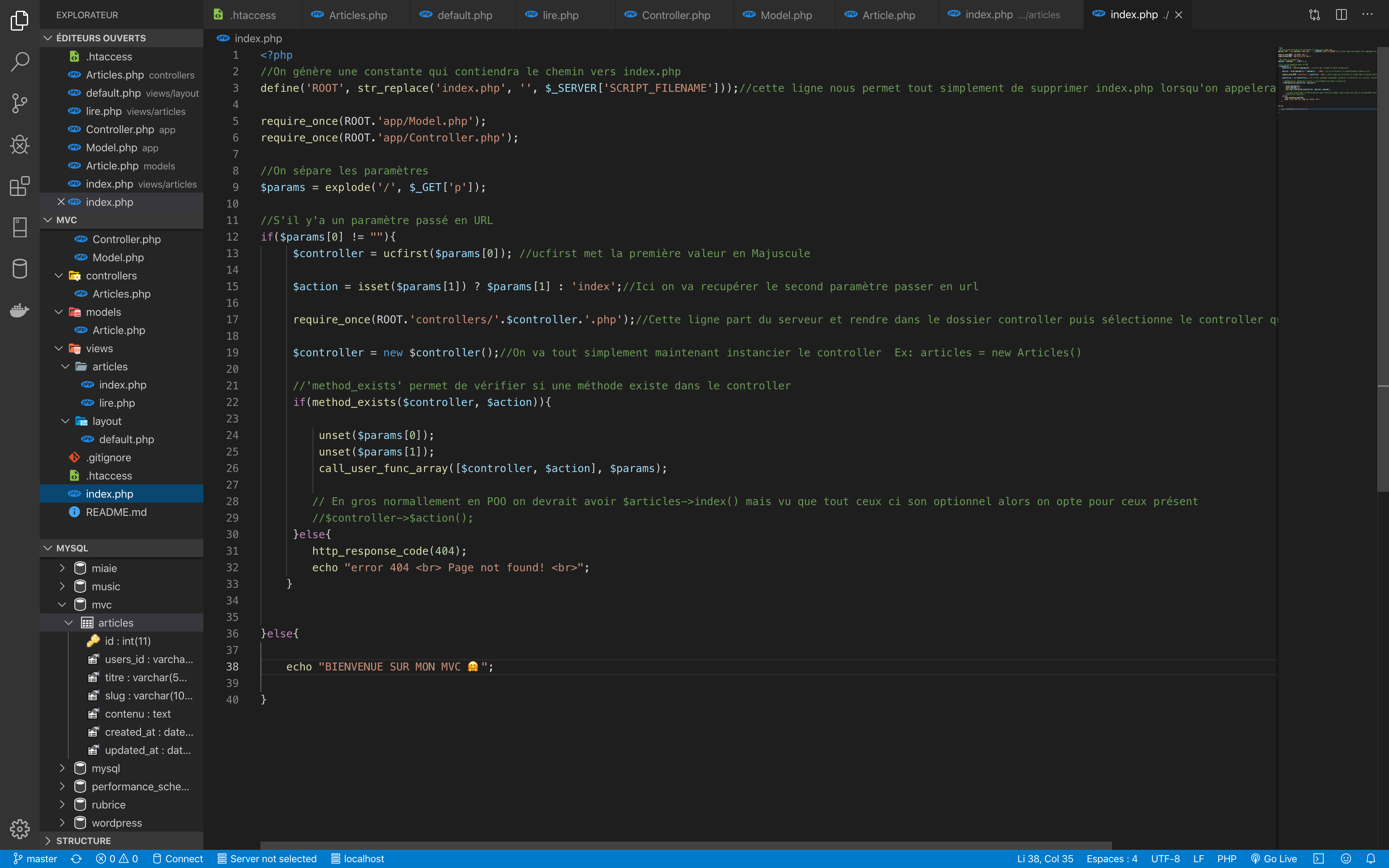
Task: Open the Search view in activity bar
Action: coord(19,62)
